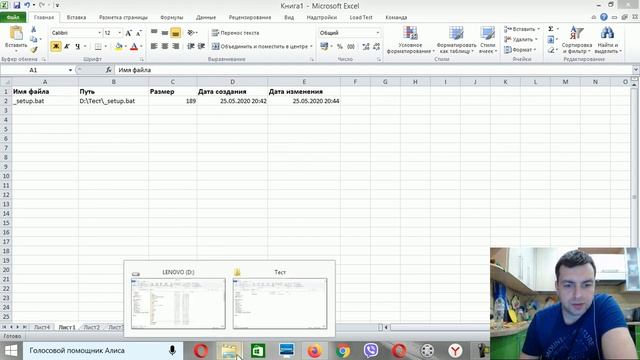Viewport: 640px width, 360px height.
Task: Open the insert function fx button
Action: [108, 70]
